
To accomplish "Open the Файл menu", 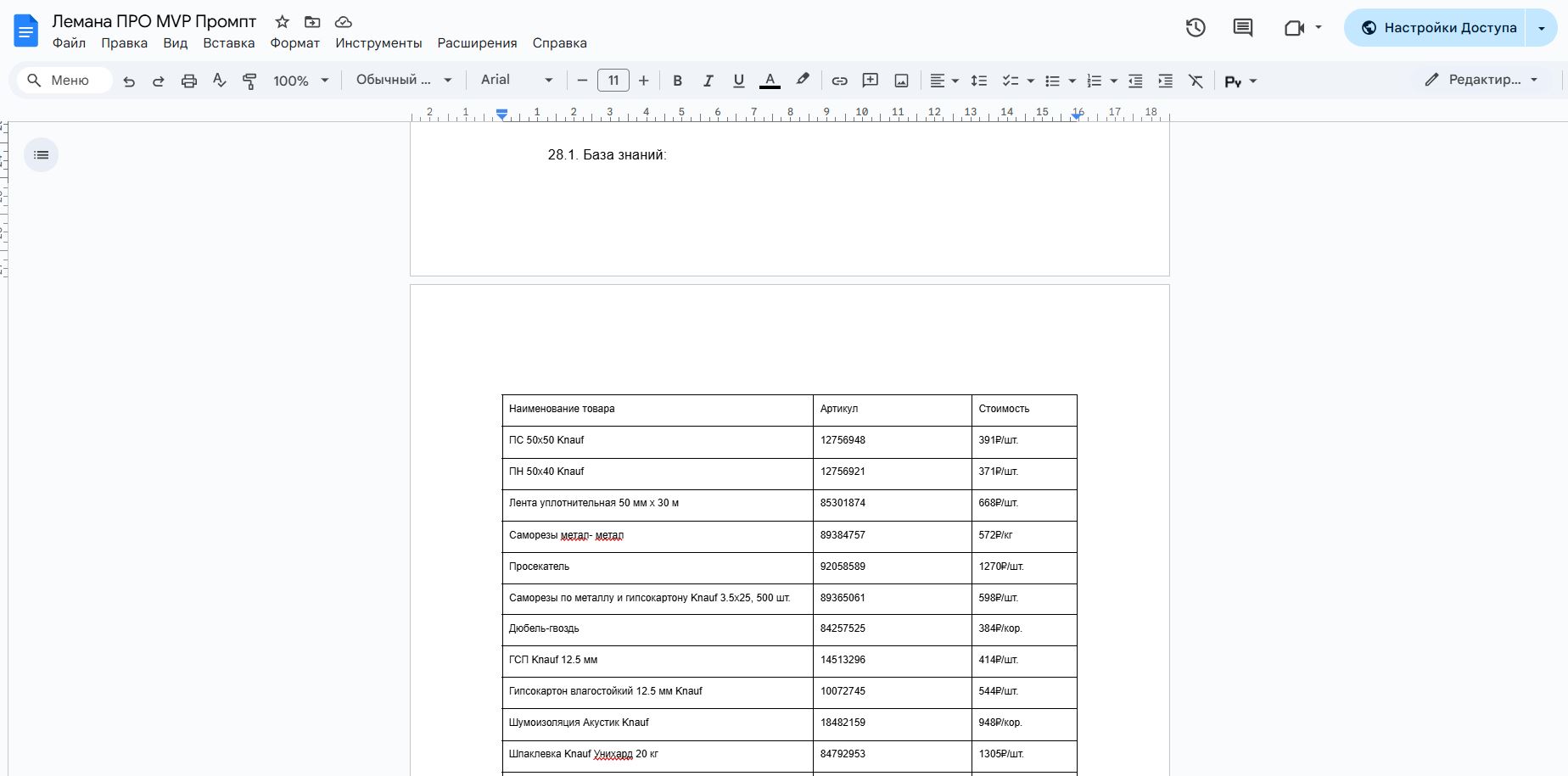I will tap(69, 43).
